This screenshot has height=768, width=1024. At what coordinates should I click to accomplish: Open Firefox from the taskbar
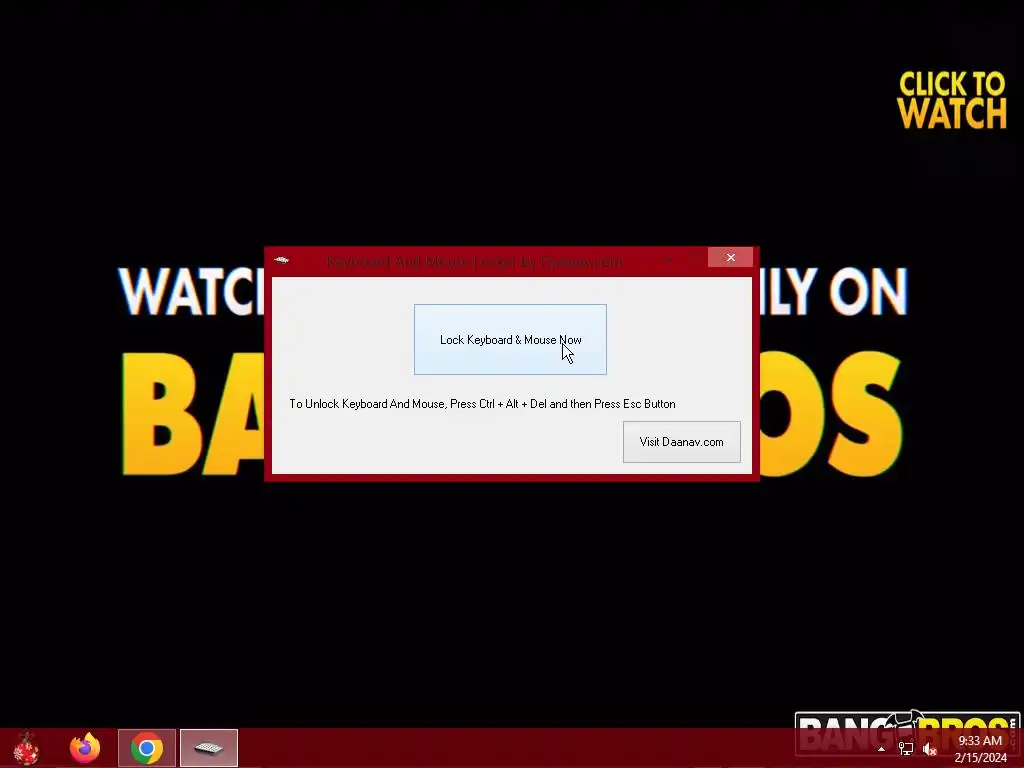(x=85, y=748)
